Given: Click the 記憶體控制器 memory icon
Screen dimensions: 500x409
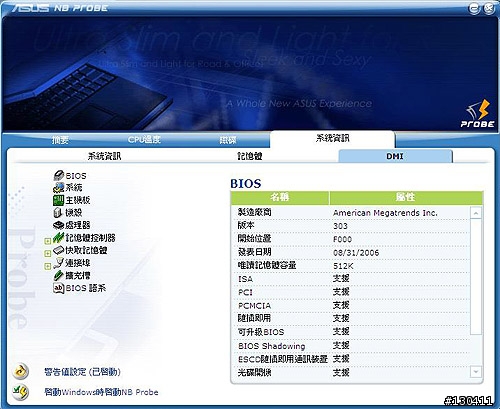Looking at the screenshot, I should (x=58, y=238).
